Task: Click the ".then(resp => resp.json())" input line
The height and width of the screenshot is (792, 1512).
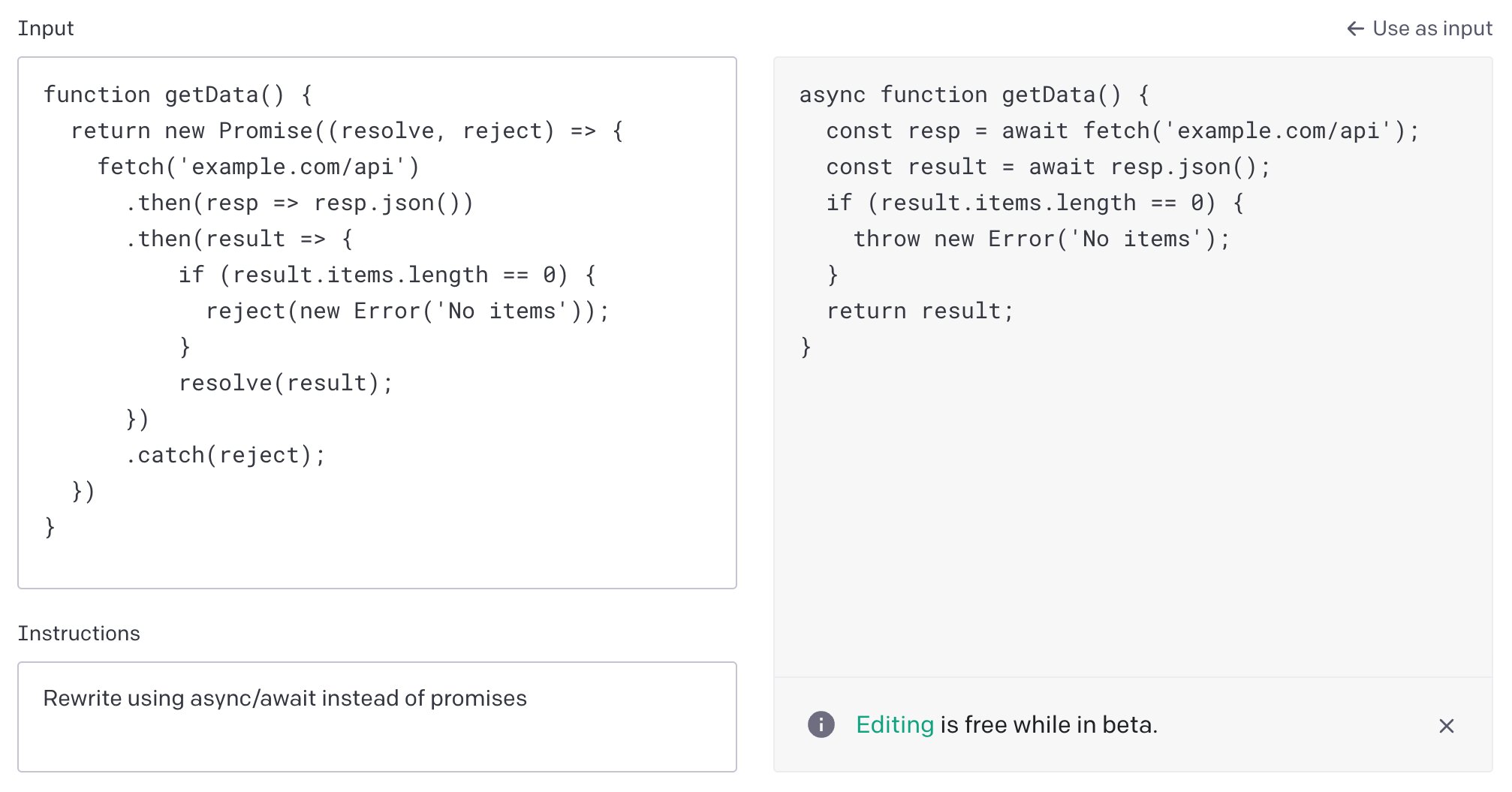Action: click(299, 203)
